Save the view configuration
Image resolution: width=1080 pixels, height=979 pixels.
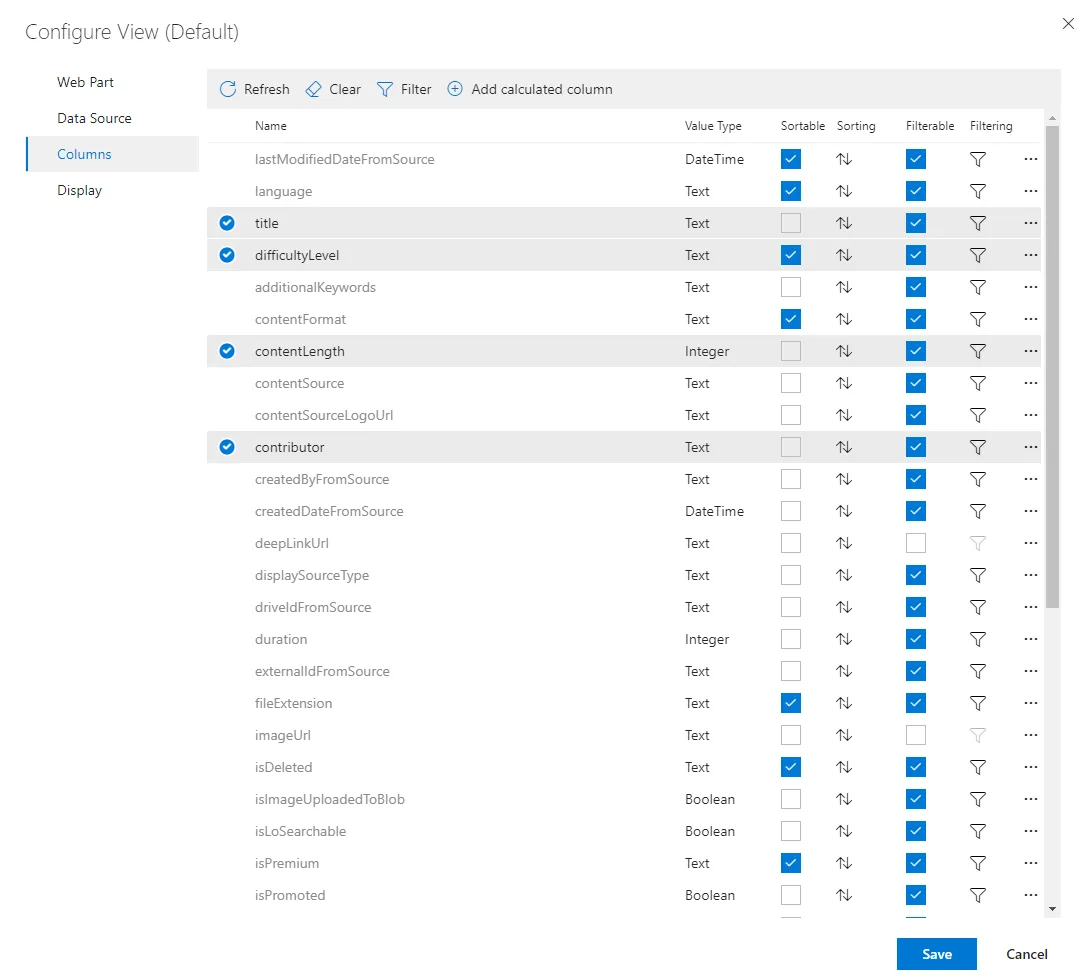(936, 954)
